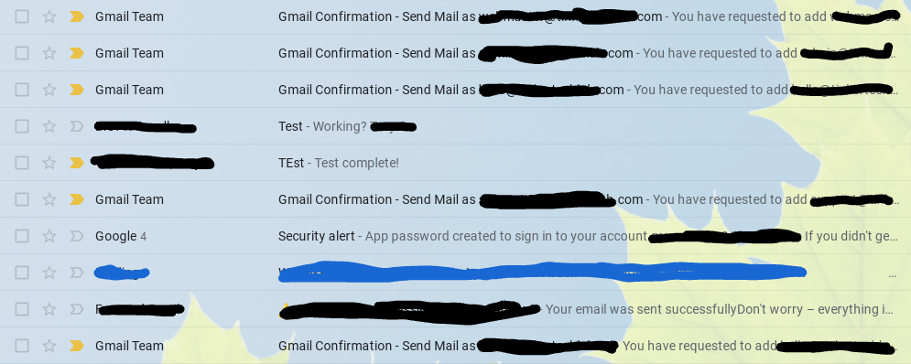Select checkbox for Google Security alert email
The height and width of the screenshot is (364, 911).
(x=21, y=236)
